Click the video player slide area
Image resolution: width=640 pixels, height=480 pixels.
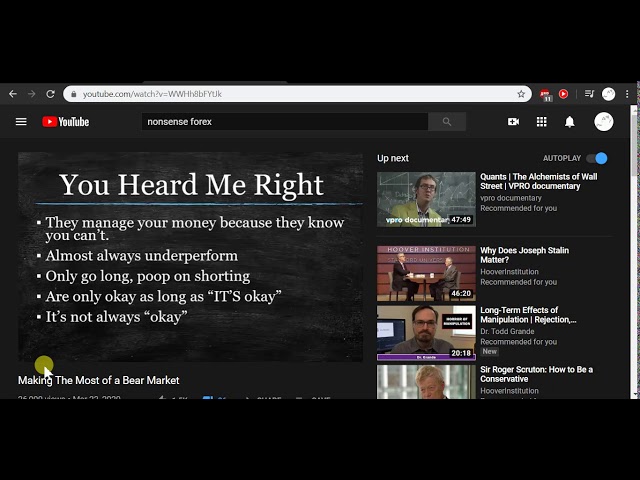click(191, 257)
